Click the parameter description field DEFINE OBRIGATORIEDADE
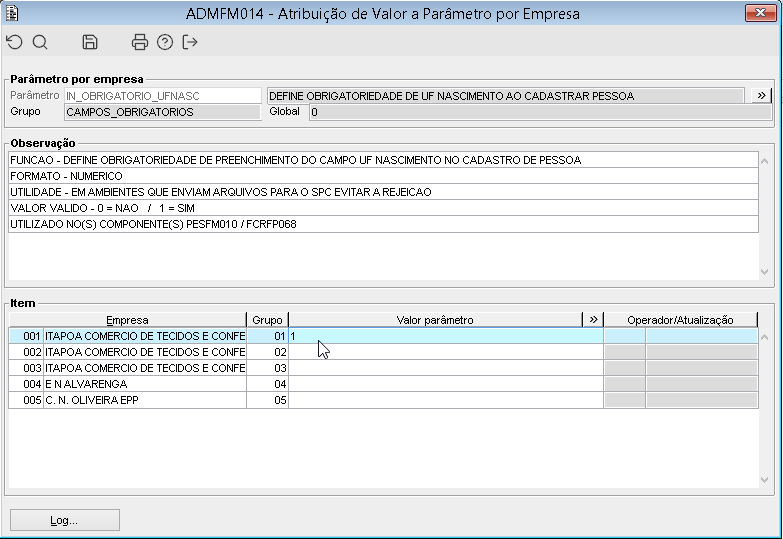Viewport: 783px width, 539px height. [x=505, y=96]
